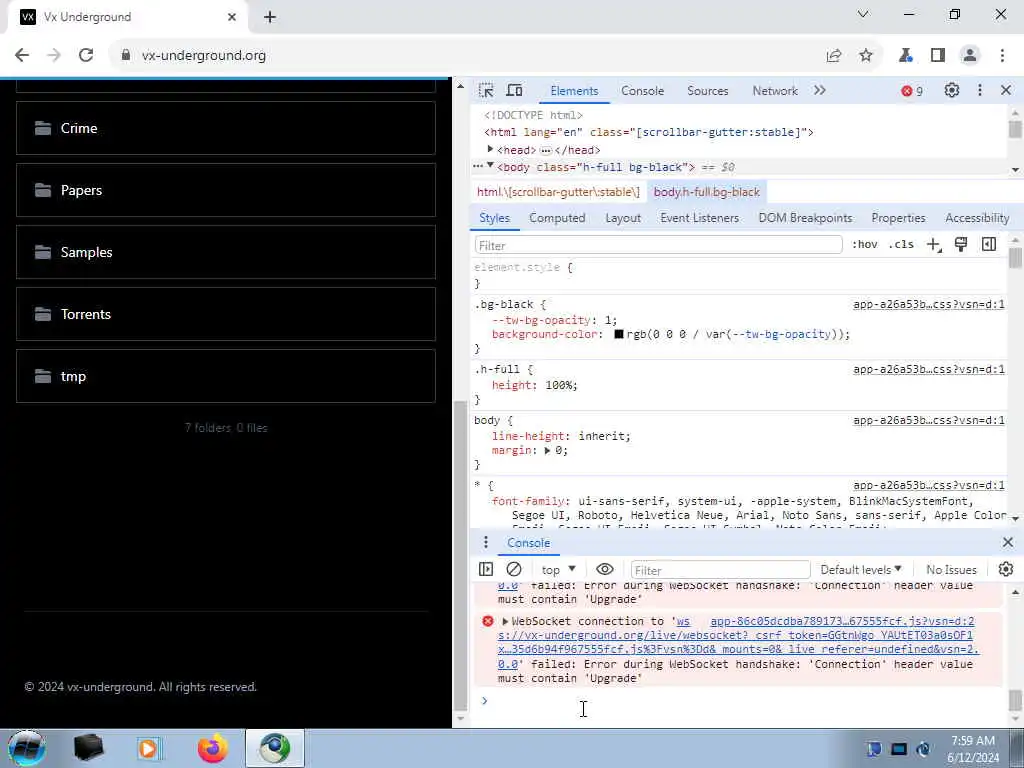1024x768 pixels.
Task: Open Firefox from the taskbar
Action: (213, 748)
